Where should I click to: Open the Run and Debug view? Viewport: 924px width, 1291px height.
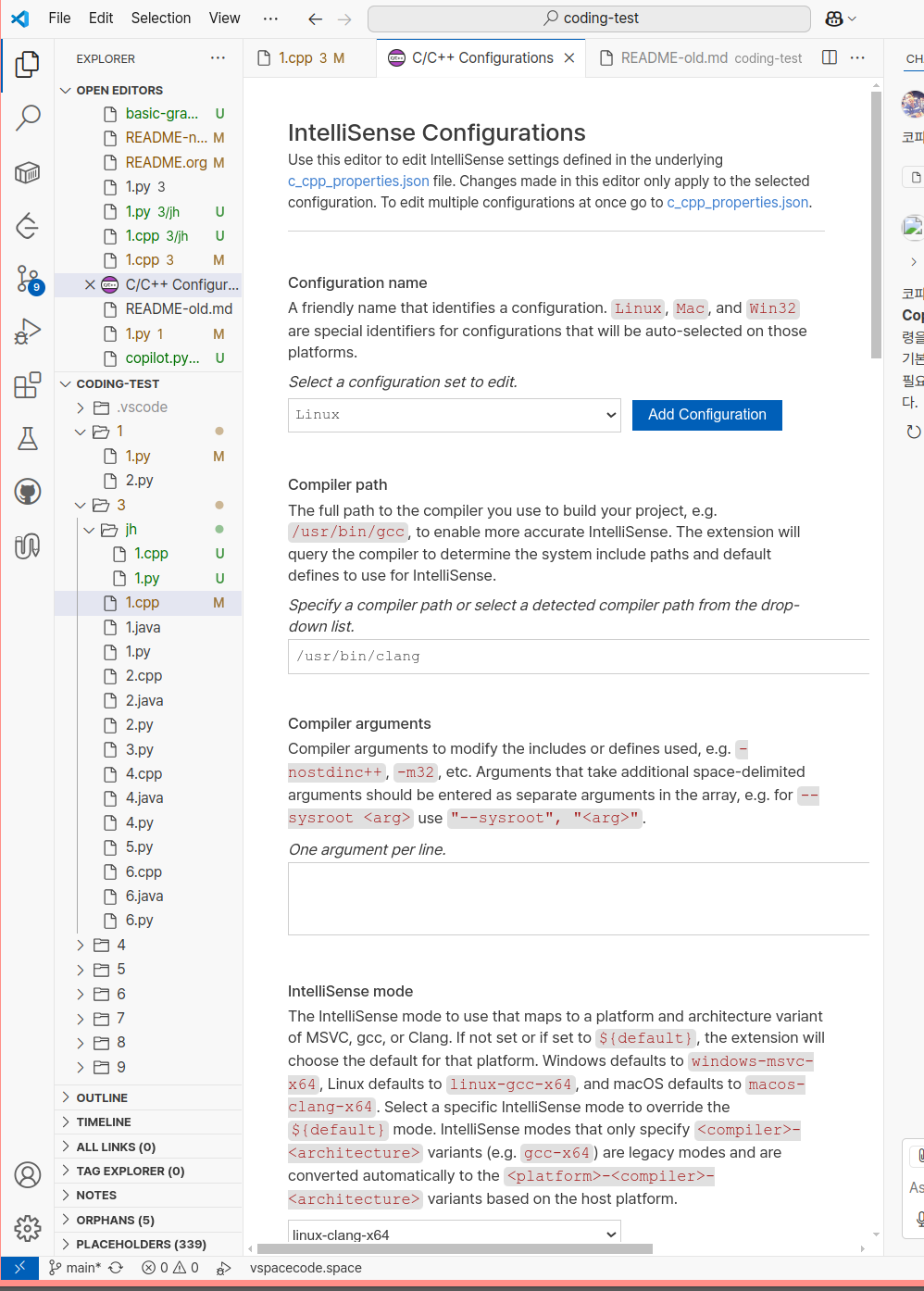point(28,332)
